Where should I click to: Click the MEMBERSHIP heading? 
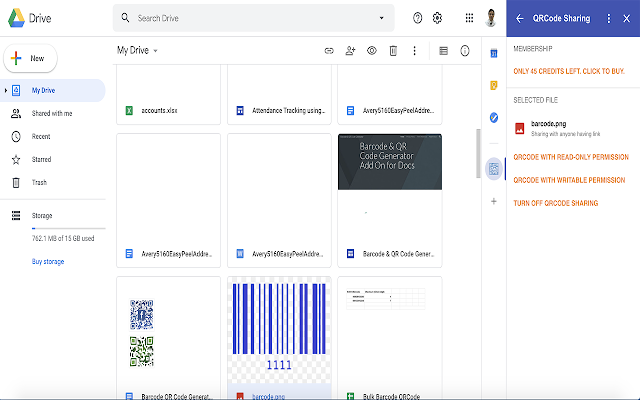533,49
